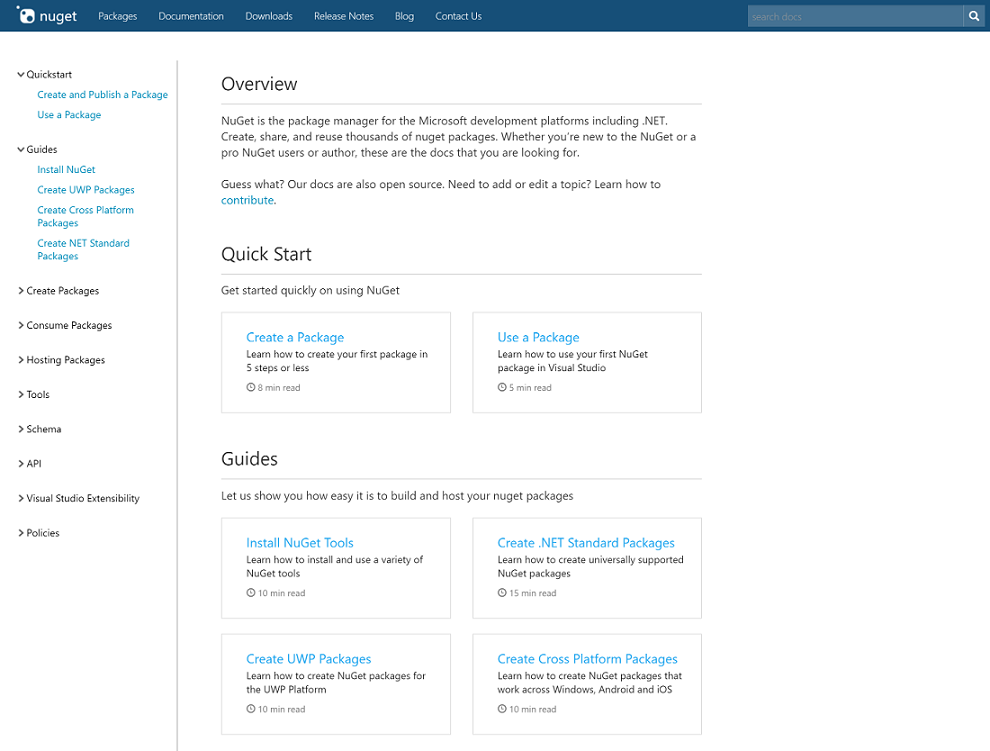Select Create and Publish a Package sidebar link
Viewport: 990px width, 751px height.
[102, 95]
